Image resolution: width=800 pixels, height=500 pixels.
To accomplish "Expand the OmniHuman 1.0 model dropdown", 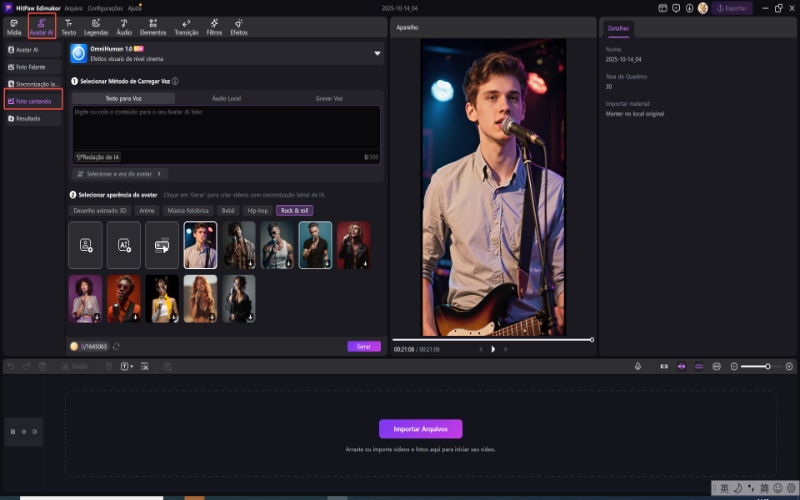I will 377,53.
